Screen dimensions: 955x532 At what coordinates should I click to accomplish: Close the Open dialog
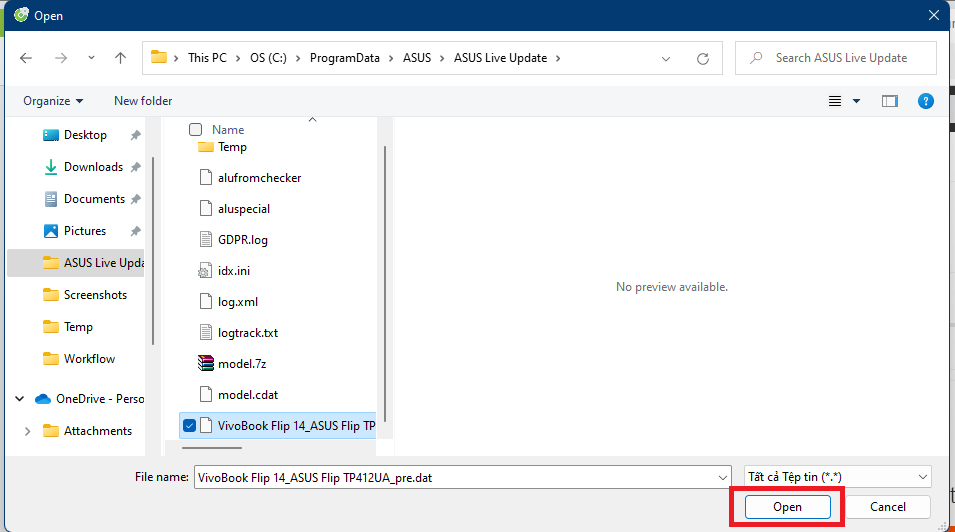934,15
